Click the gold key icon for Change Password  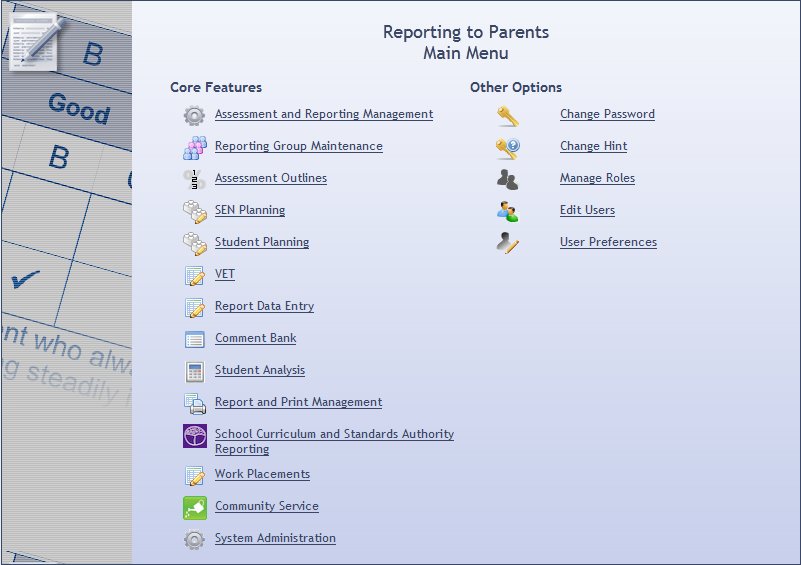click(508, 115)
